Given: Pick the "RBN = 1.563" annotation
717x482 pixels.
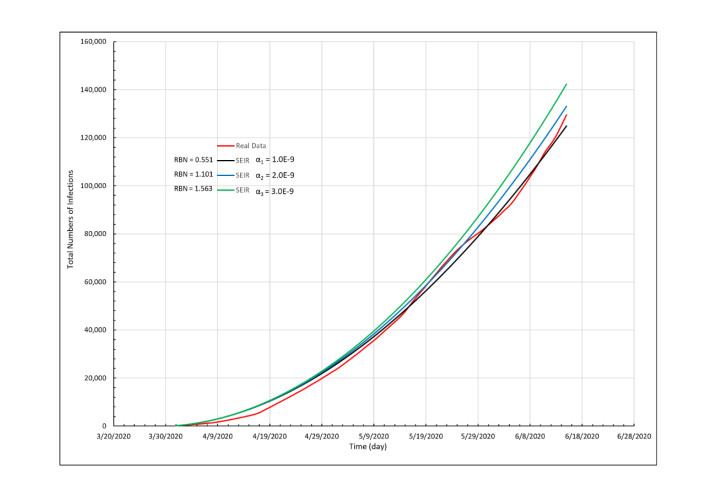Looking at the screenshot, I should point(193,188).
